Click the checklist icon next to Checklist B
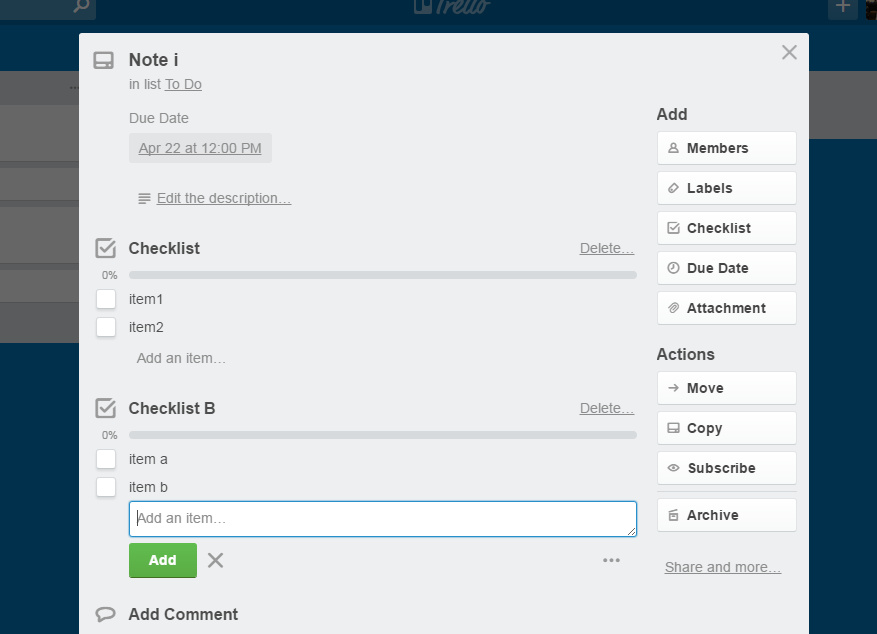The width and height of the screenshot is (877, 634). point(105,408)
